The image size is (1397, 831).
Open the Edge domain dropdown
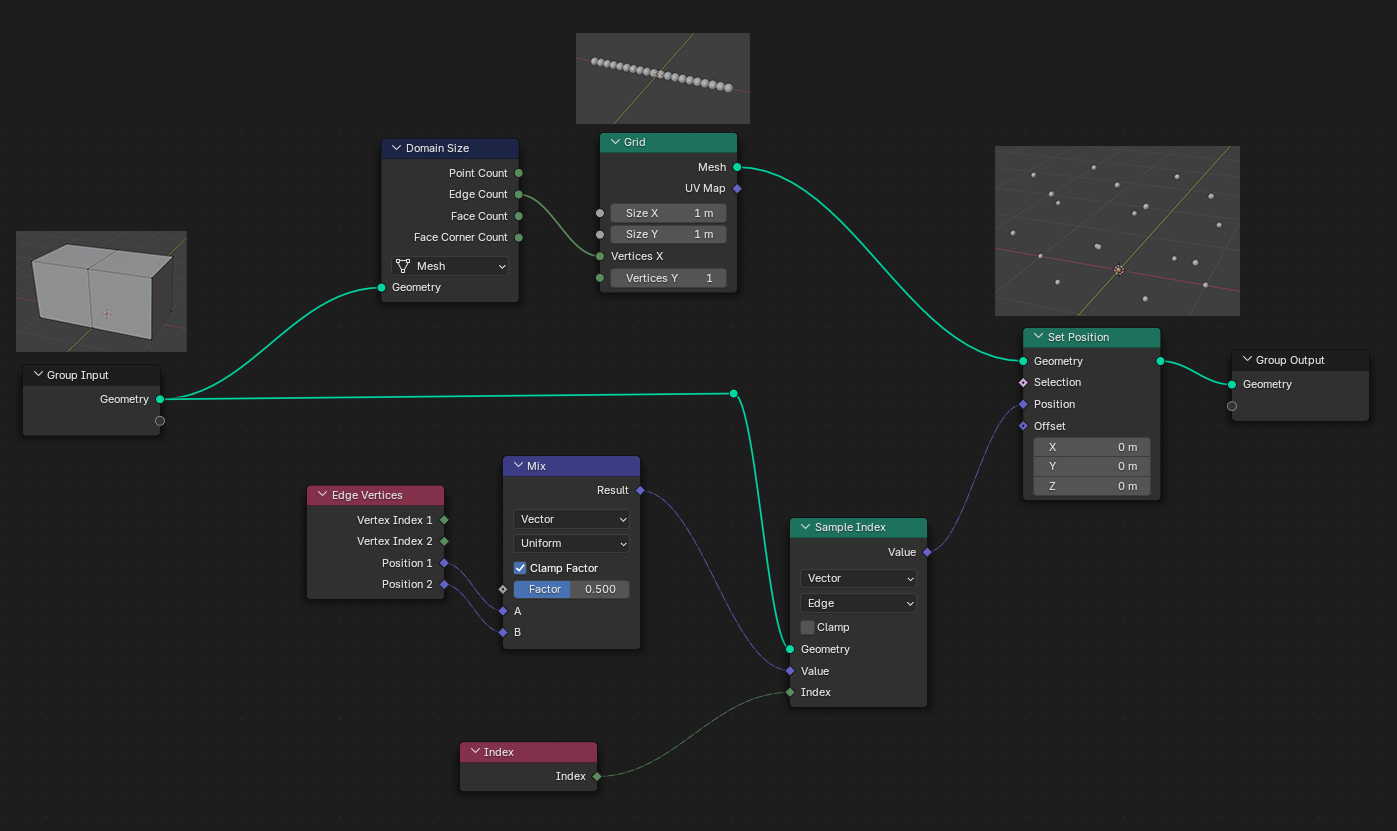858,603
